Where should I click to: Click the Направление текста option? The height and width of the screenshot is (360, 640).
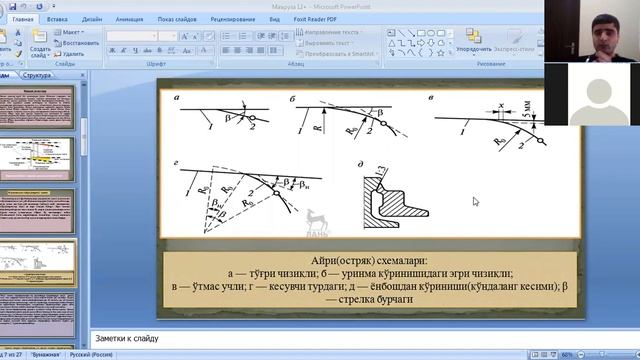[x=328, y=32]
